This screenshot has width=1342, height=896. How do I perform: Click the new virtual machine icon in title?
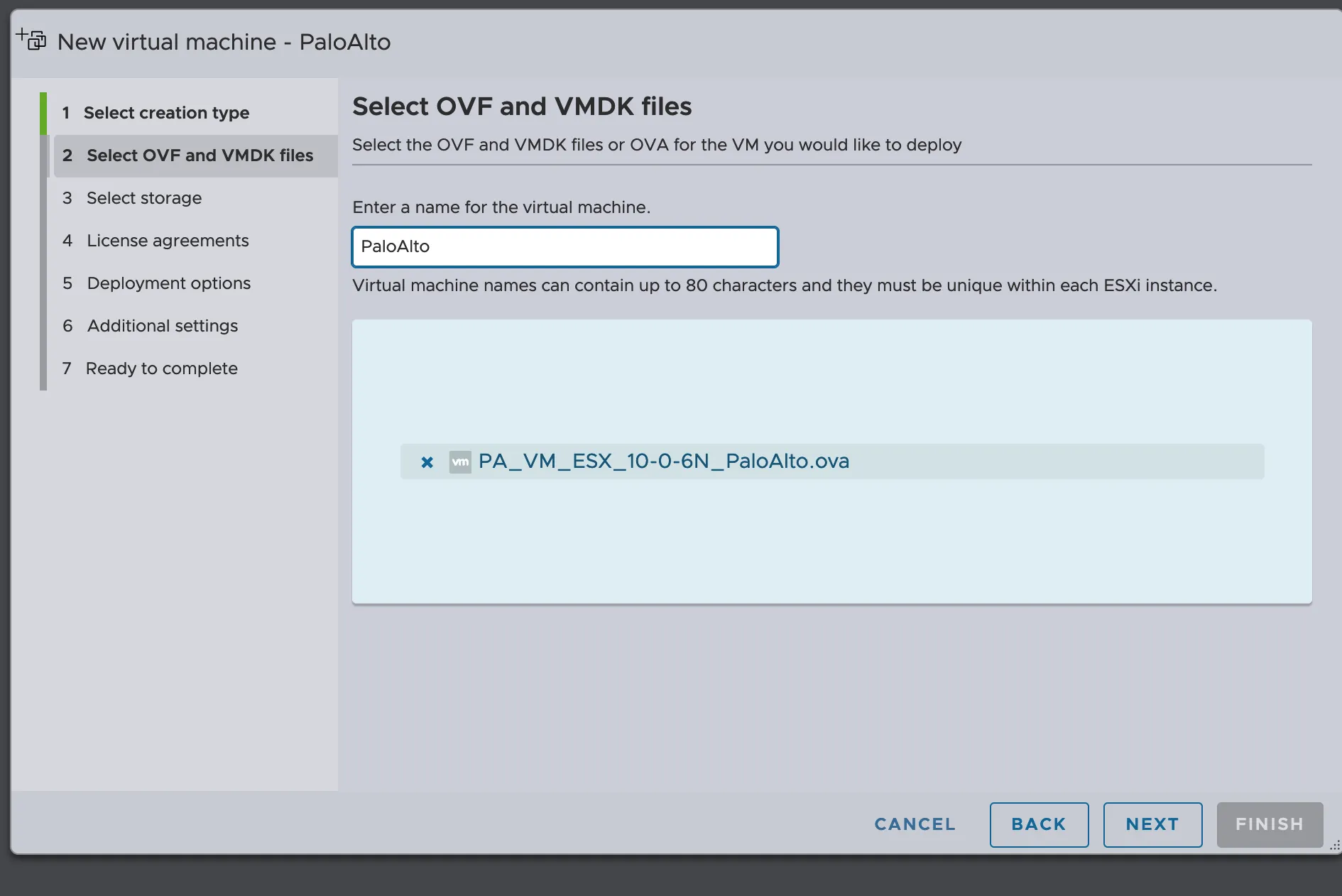point(31,40)
